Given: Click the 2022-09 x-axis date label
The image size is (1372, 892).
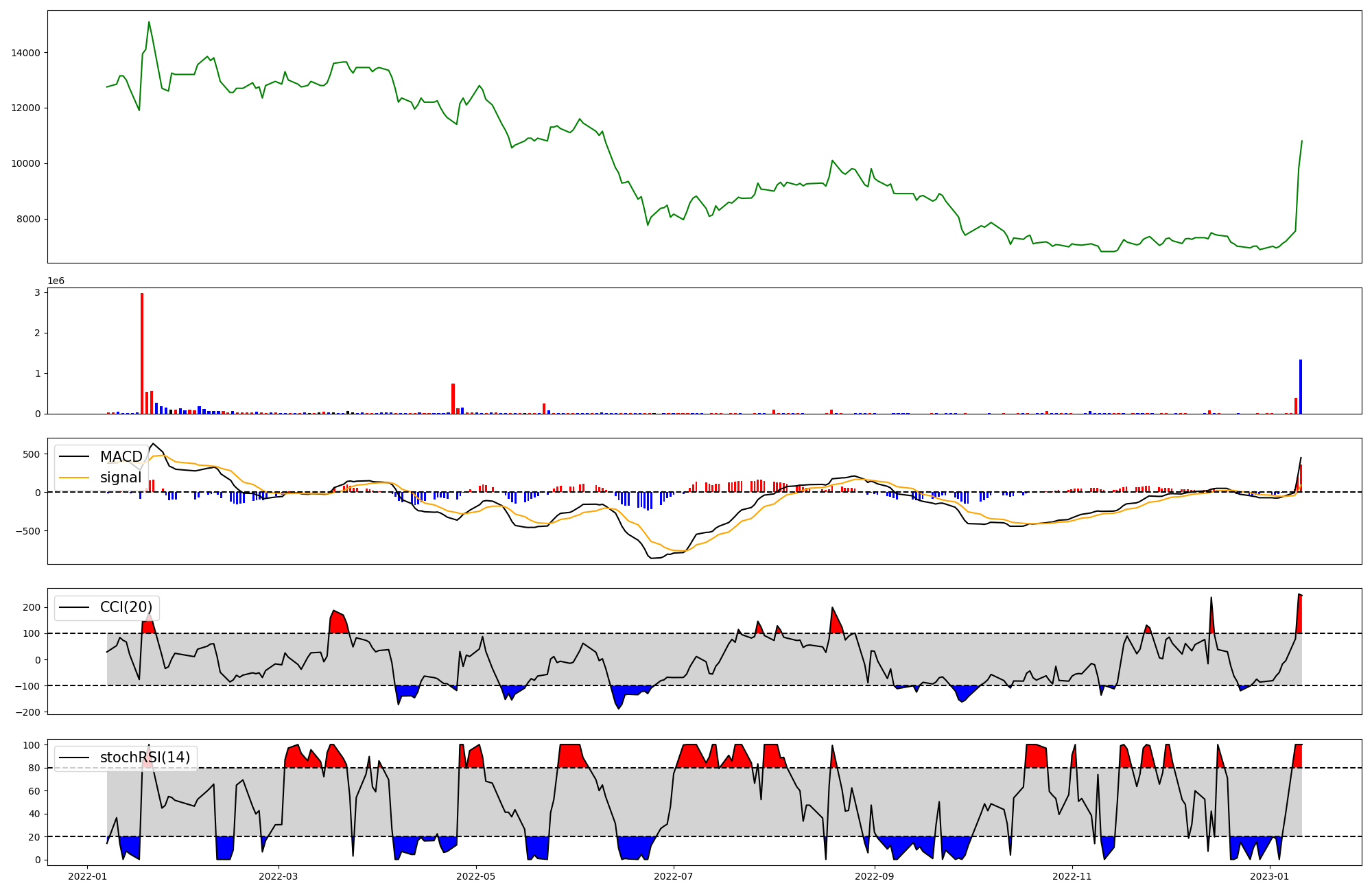Looking at the screenshot, I should coord(875,876).
